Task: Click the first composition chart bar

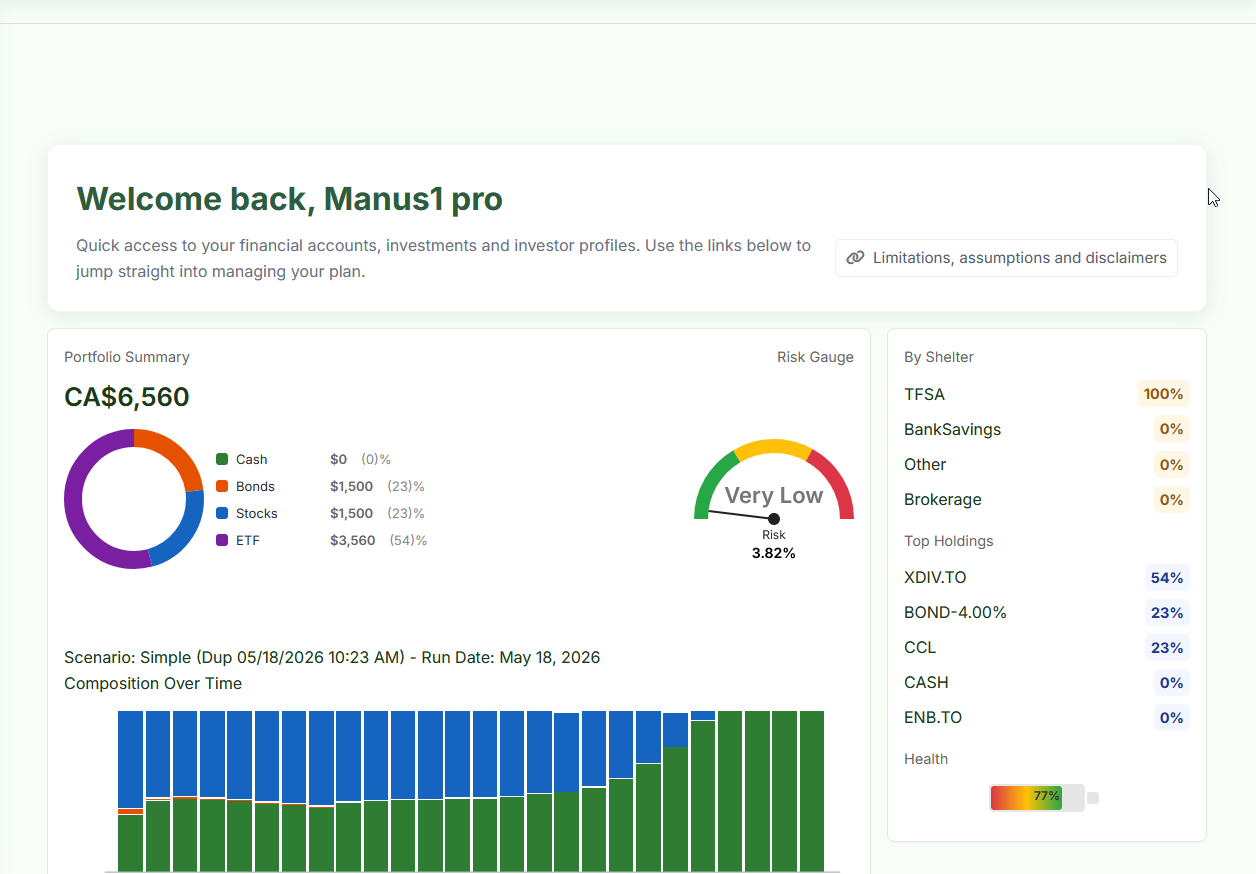Action: click(x=131, y=791)
